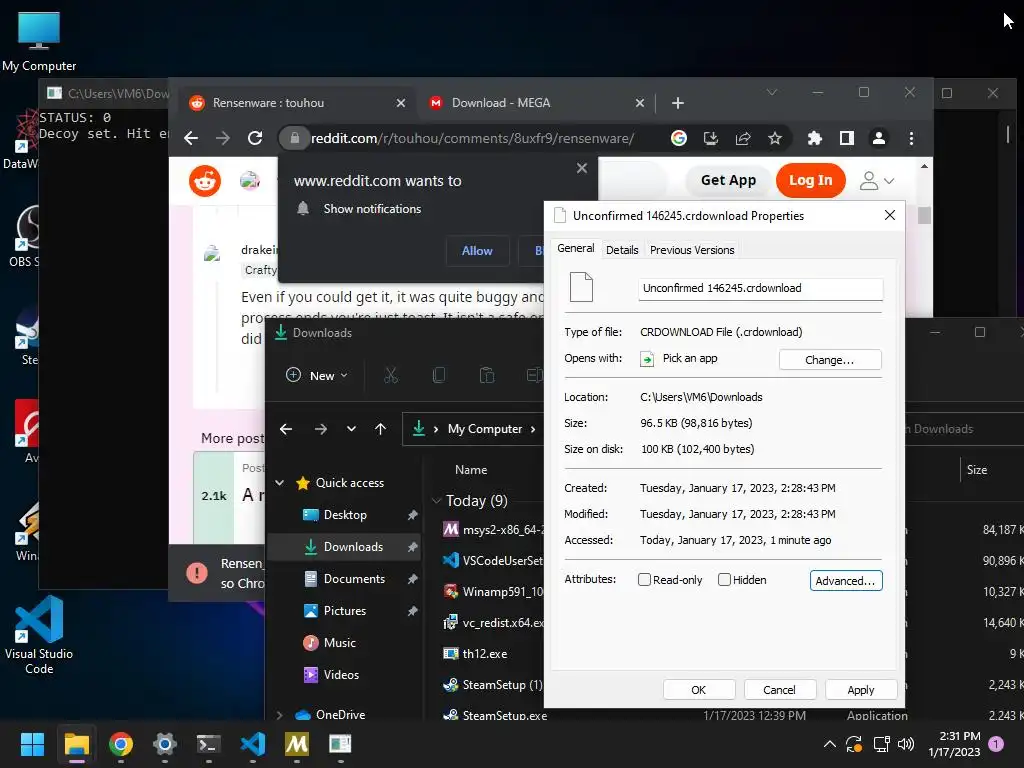Reload the Reddit page in Chrome
This screenshot has width=1024, height=768.
[255, 138]
